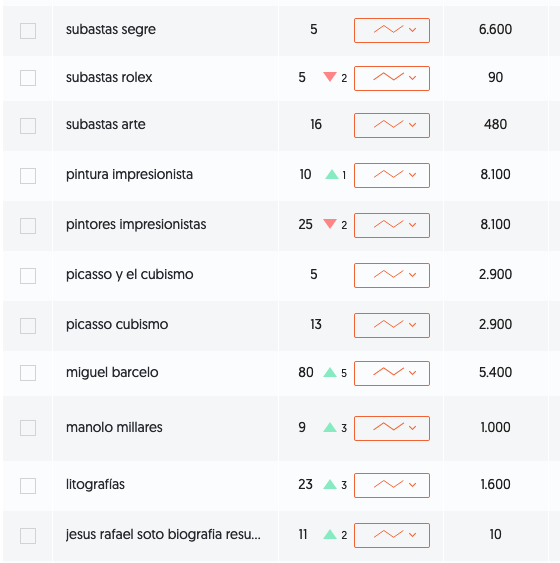The height and width of the screenshot is (563, 560).
Task: Click green up arrow for litografías
Action: [x=330, y=484]
